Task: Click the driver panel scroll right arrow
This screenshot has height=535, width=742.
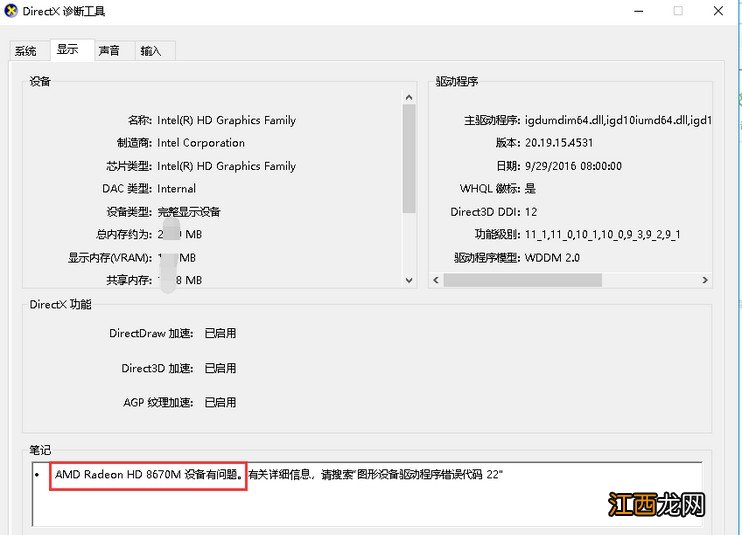Action: [705, 280]
